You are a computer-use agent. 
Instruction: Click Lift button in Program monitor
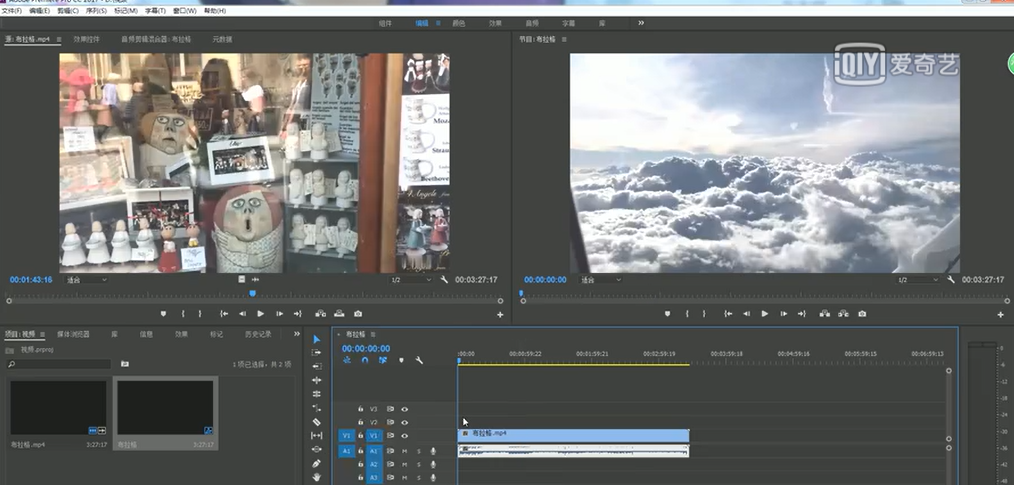tap(825, 314)
